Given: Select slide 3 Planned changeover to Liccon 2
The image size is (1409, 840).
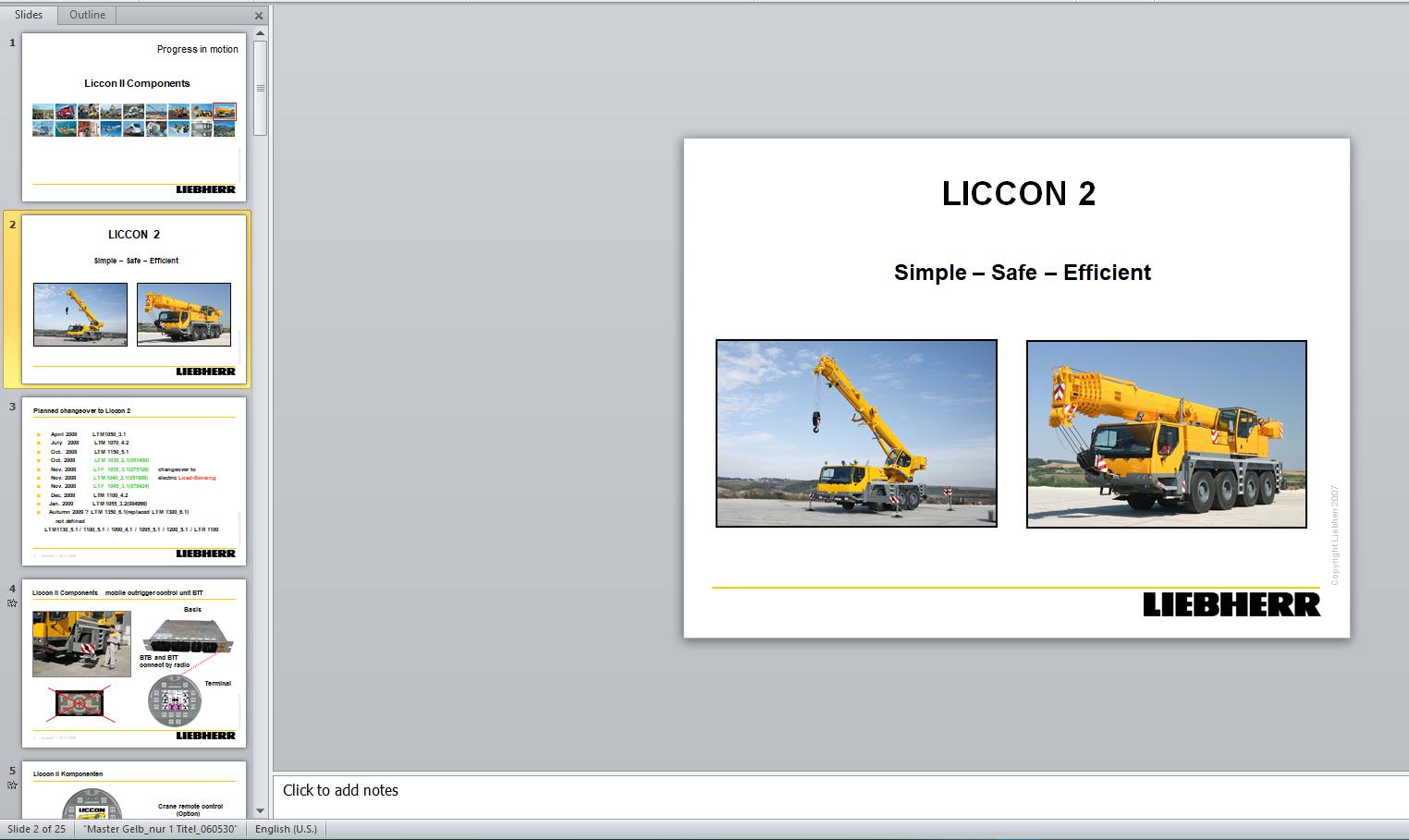Looking at the screenshot, I should (134, 481).
